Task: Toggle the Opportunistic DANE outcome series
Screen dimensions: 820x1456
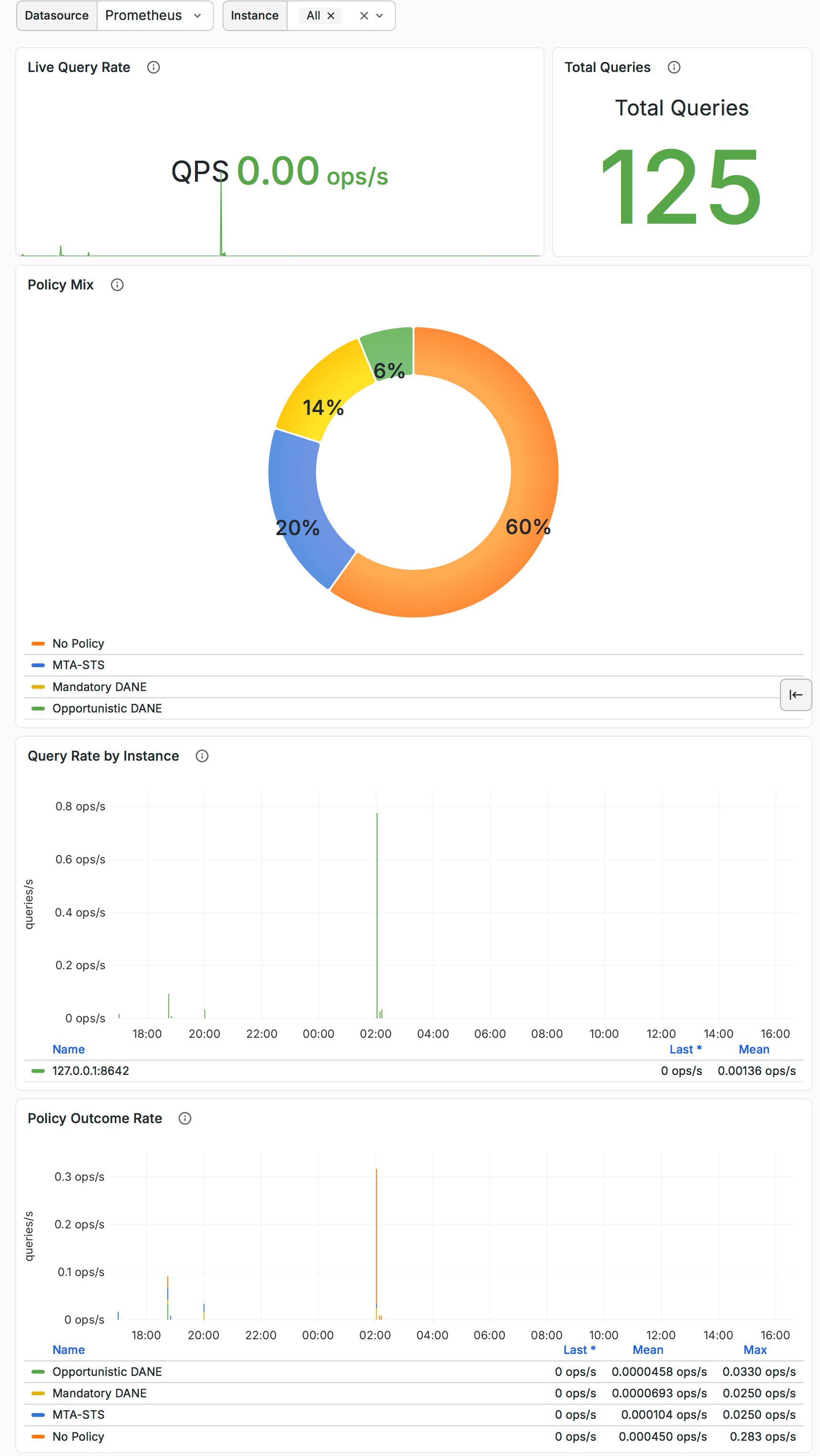Action: click(x=107, y=1371)
